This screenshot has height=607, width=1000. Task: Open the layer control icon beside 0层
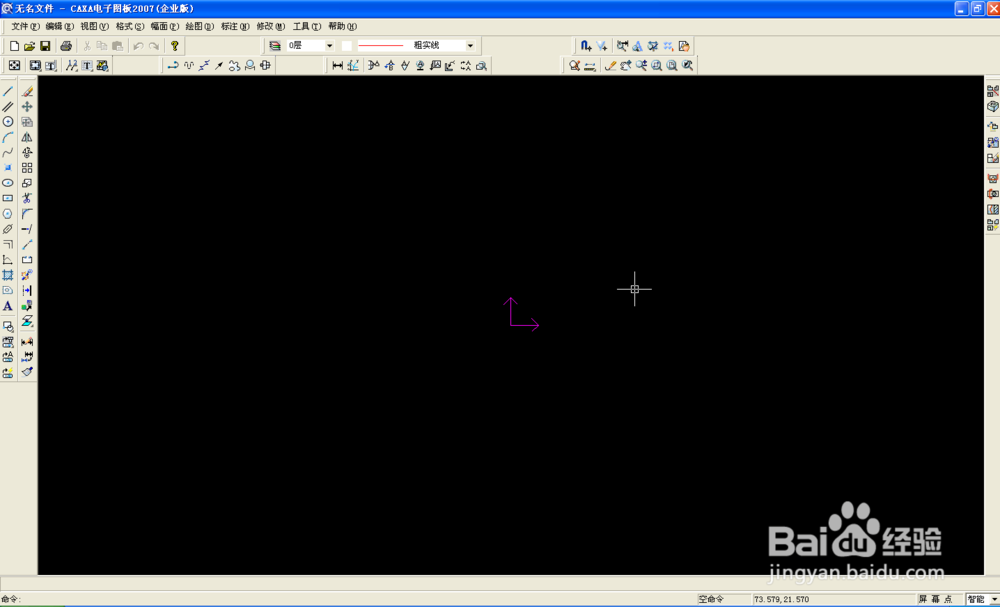tap(275, 46)
